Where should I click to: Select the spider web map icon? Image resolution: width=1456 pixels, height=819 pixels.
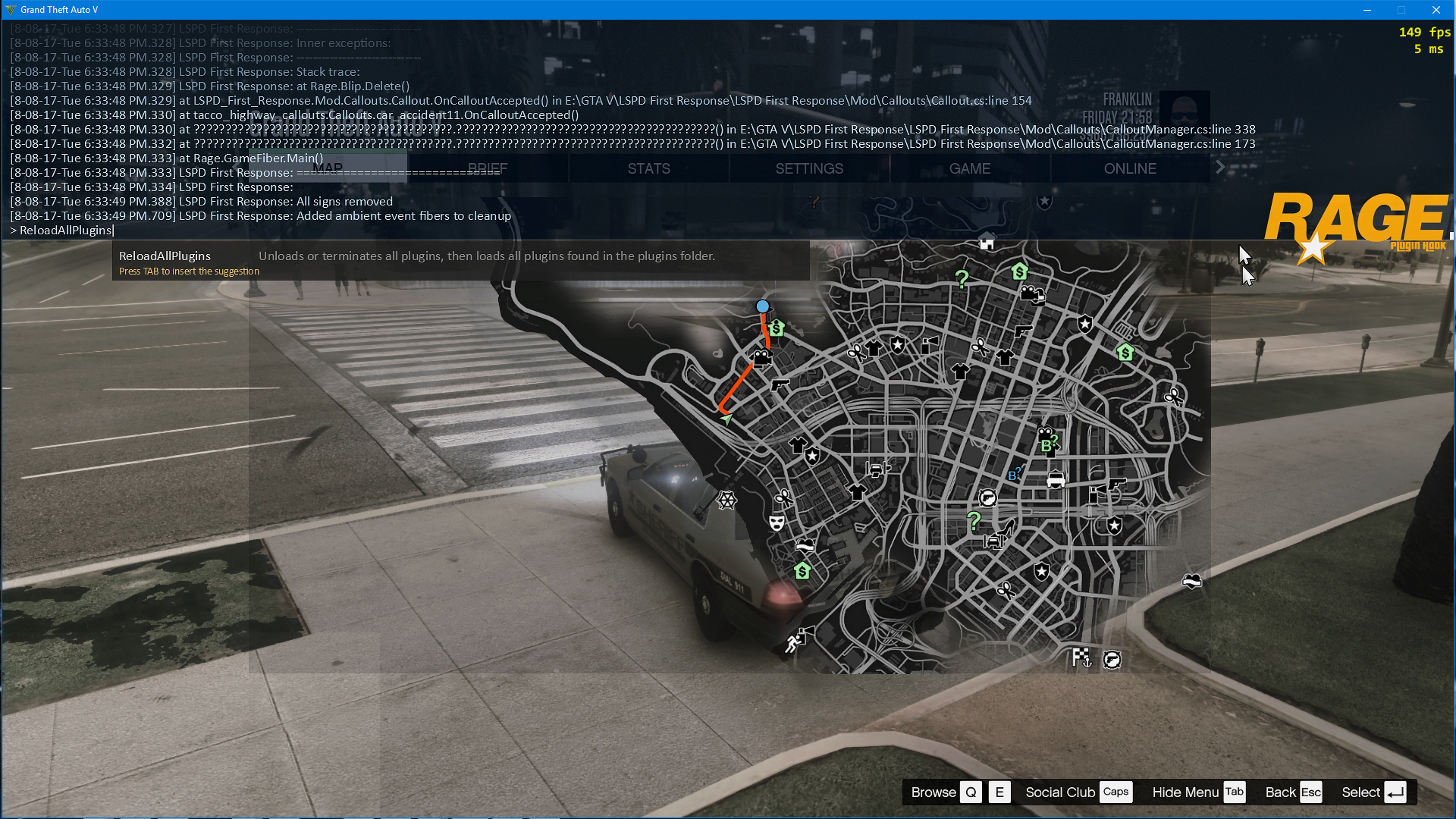pyautogui.click(x=726, y=500)
